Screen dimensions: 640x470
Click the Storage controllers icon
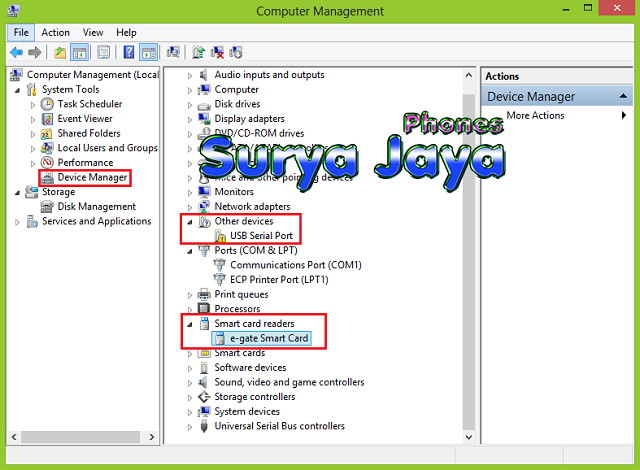[204, 397]
